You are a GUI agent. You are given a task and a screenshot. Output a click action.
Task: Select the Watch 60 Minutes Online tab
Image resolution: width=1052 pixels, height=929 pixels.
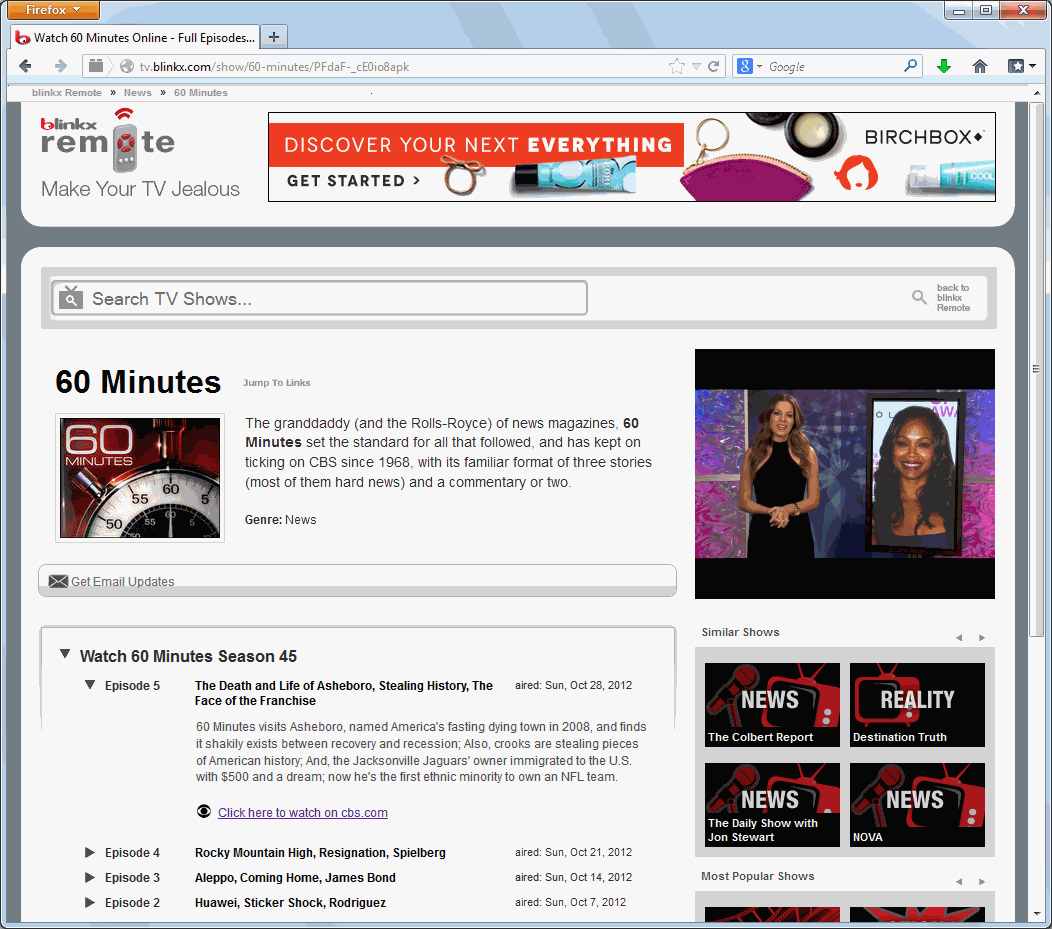pos(136,38)
